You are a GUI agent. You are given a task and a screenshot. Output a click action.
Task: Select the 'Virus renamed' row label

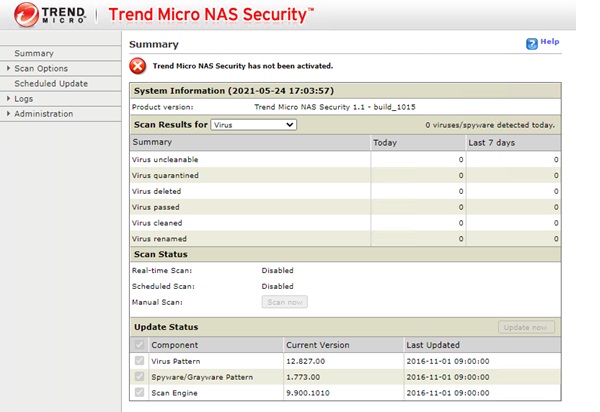coord(159,239)
